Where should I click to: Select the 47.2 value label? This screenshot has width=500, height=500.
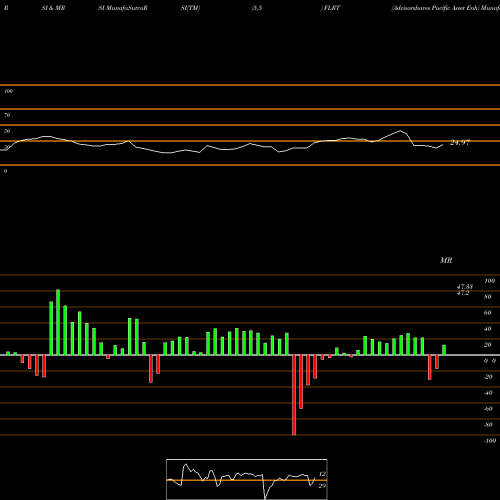click(x=463, y=293)
